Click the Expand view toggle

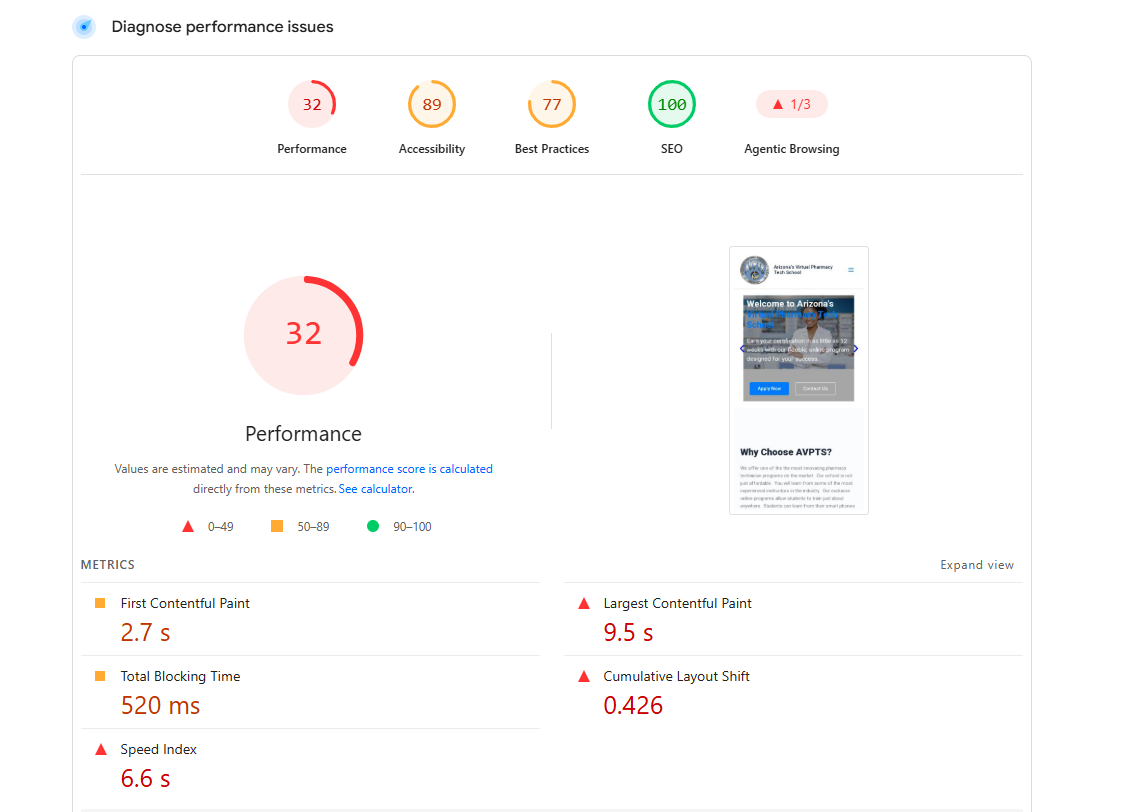(x=977, y=565)
